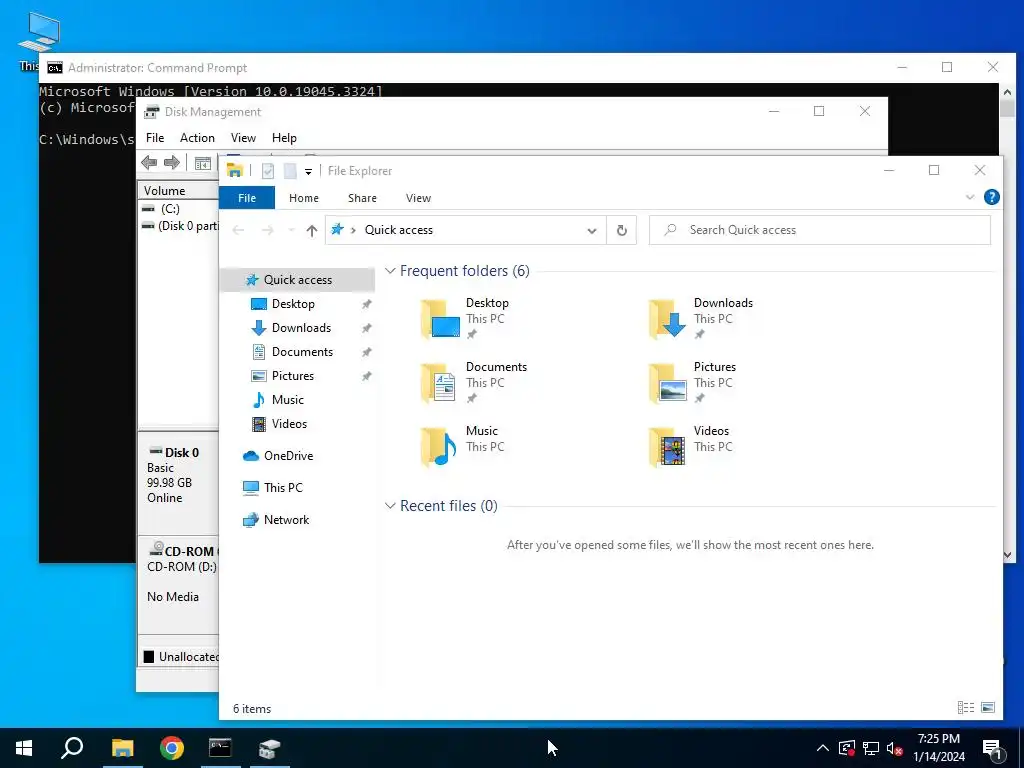Open the recent locations dropdown arrow
This screenshot has height=768, width=1024.
point(291,230)
